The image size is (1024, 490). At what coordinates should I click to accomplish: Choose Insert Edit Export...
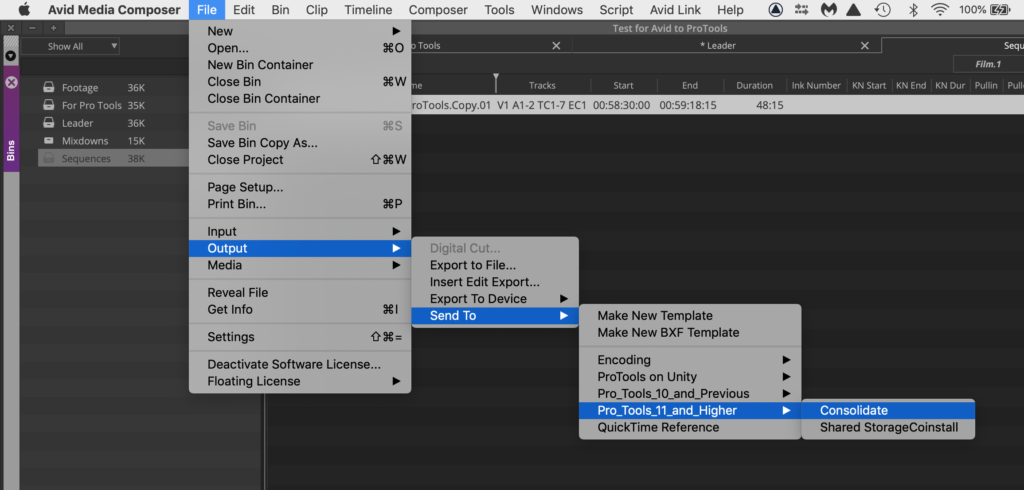(x=495, y=282)
